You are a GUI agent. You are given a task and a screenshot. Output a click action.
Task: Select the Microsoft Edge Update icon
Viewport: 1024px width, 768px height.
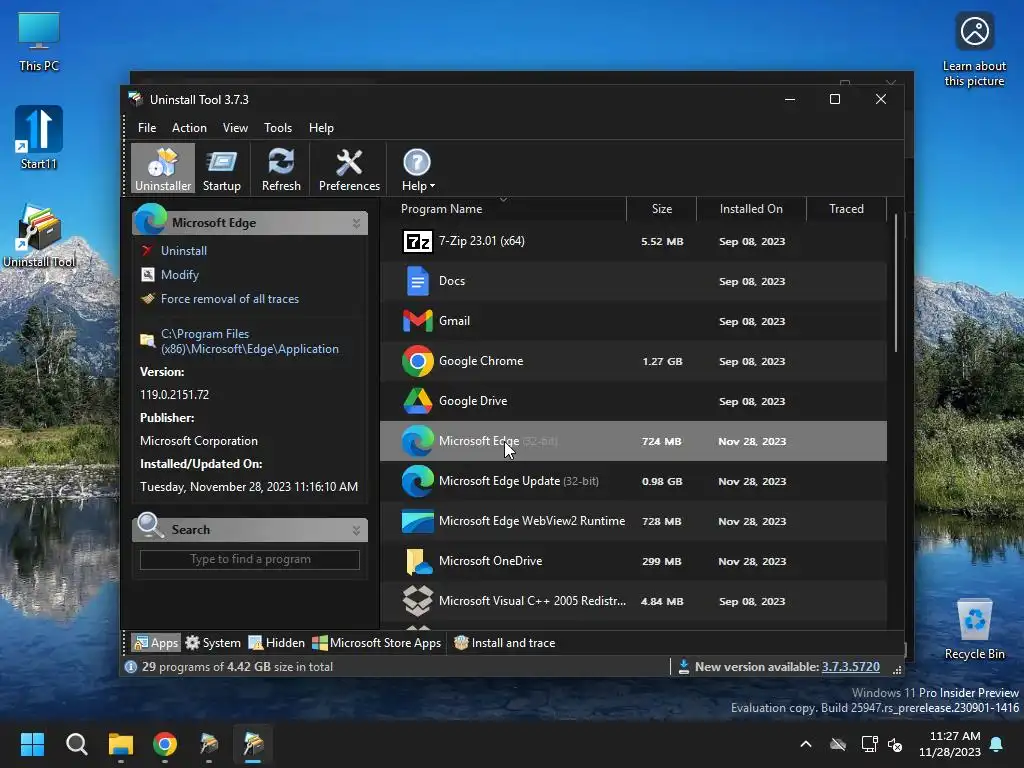(417, 481)
